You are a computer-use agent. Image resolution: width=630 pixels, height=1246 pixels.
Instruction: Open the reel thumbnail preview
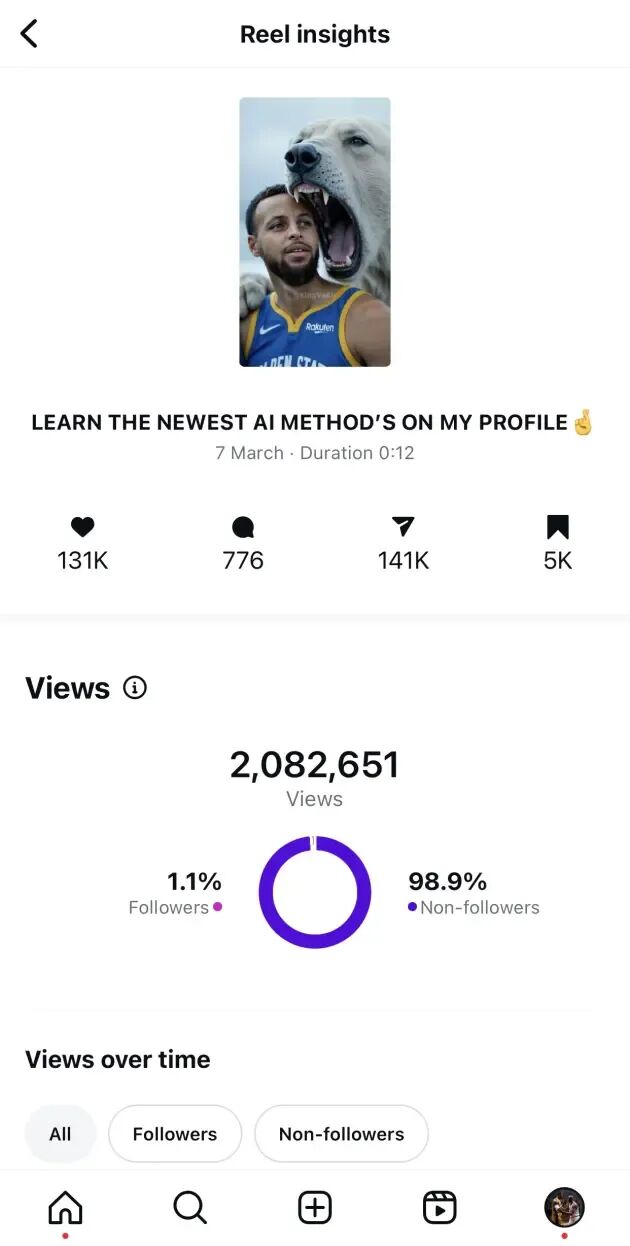pyautogui.click(x=315, y=232)
